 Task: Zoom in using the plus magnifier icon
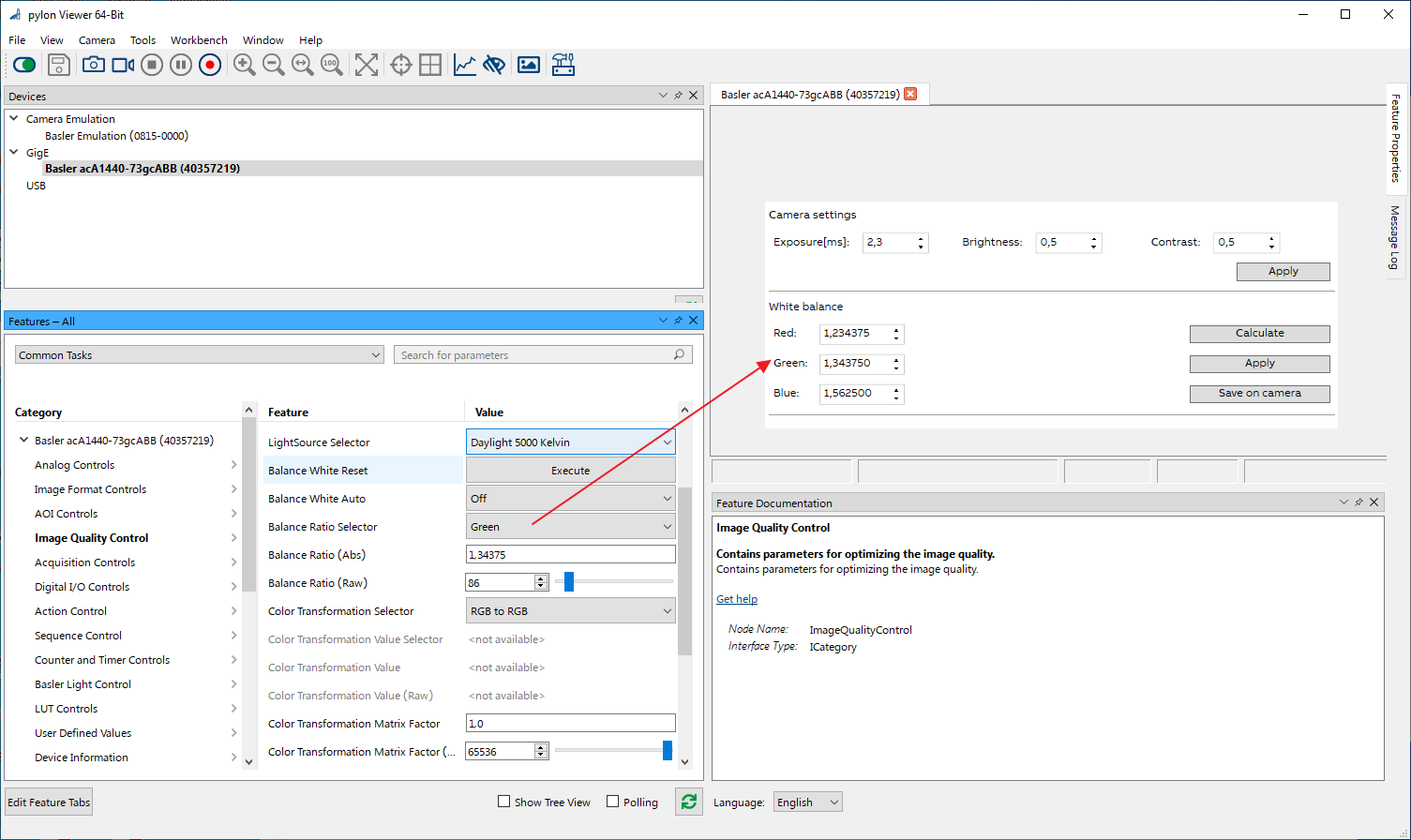click(245, 65)
